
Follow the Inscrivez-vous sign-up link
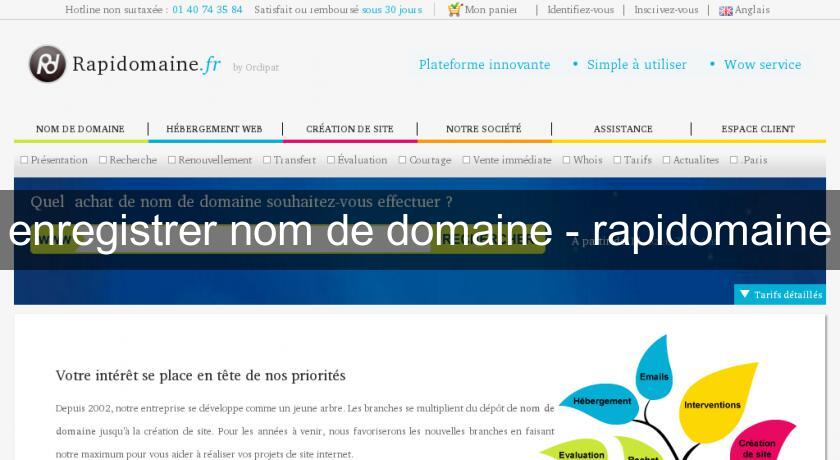coord(666,10)
